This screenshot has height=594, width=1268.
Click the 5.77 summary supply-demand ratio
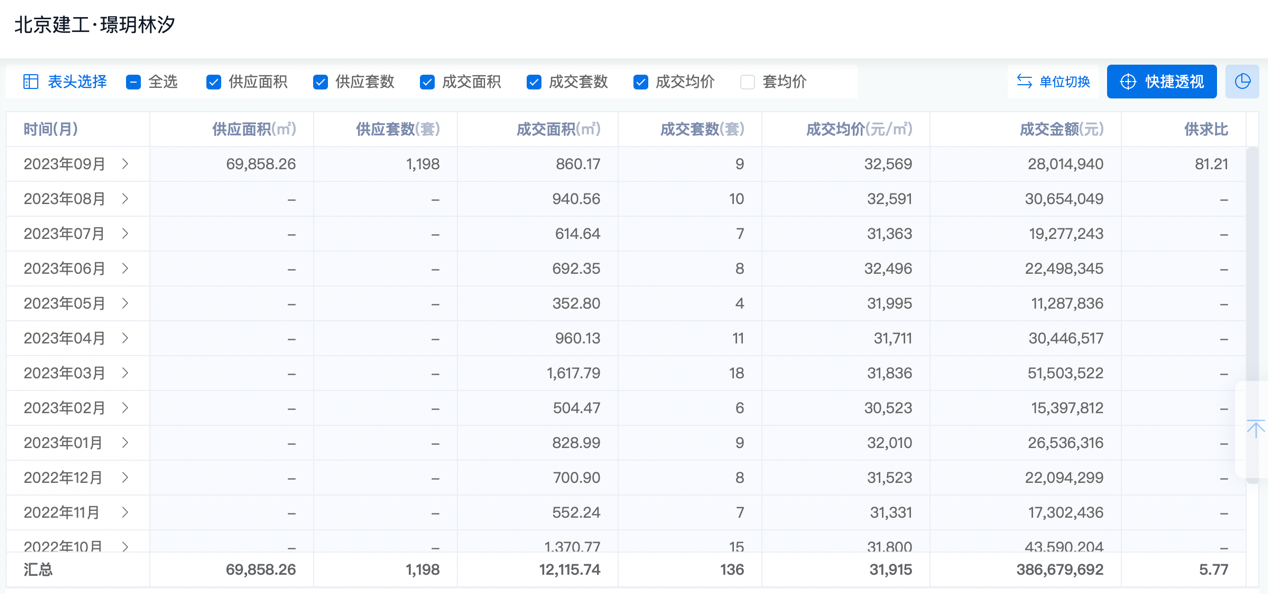tap(1214, 570)
